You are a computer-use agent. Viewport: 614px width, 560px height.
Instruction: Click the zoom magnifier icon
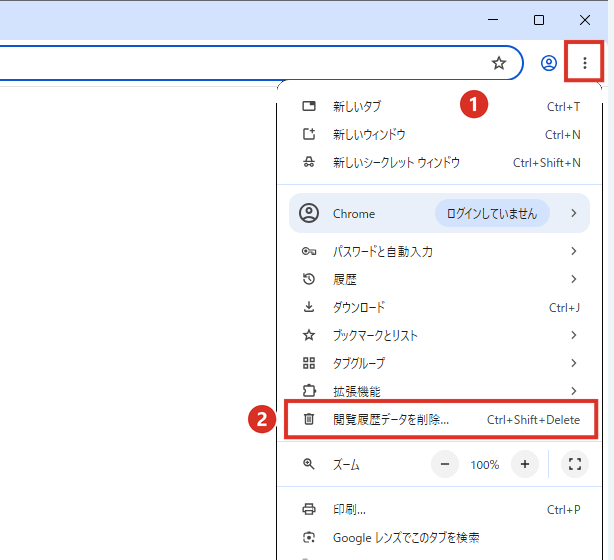click(x=309, y=464)
